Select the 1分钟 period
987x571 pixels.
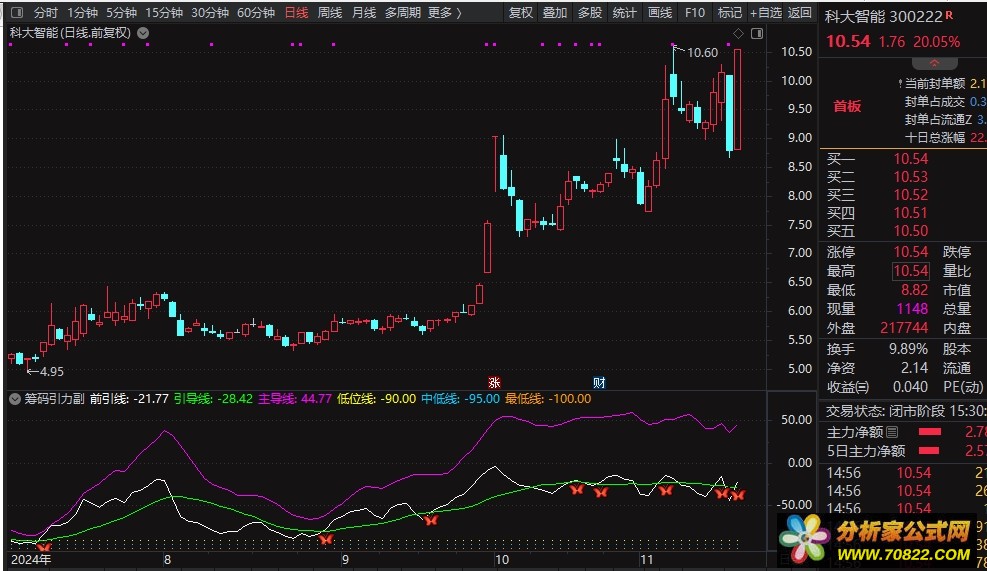[82, 13]
